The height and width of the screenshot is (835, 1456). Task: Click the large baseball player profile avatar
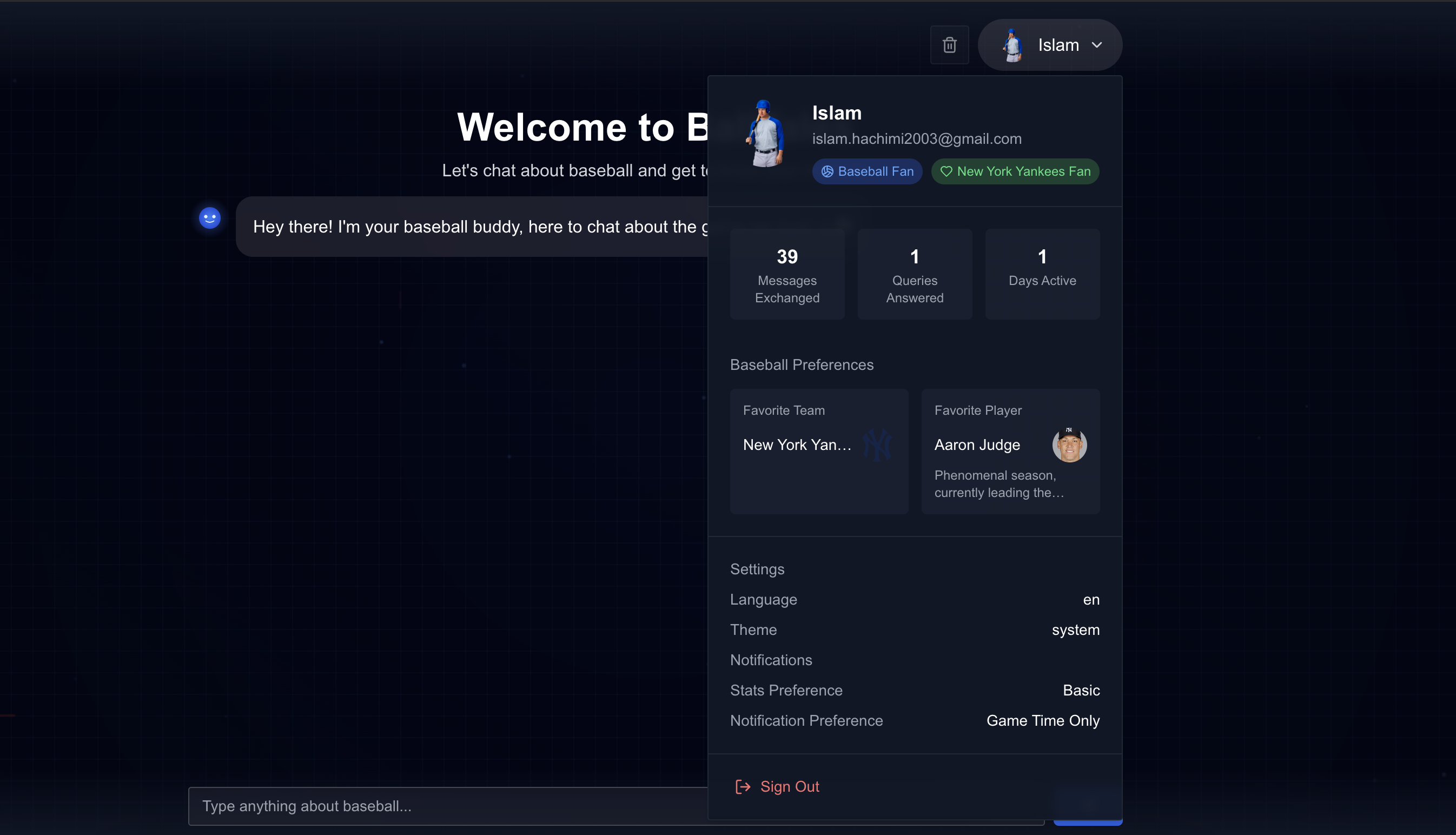(x=764, y=134)
